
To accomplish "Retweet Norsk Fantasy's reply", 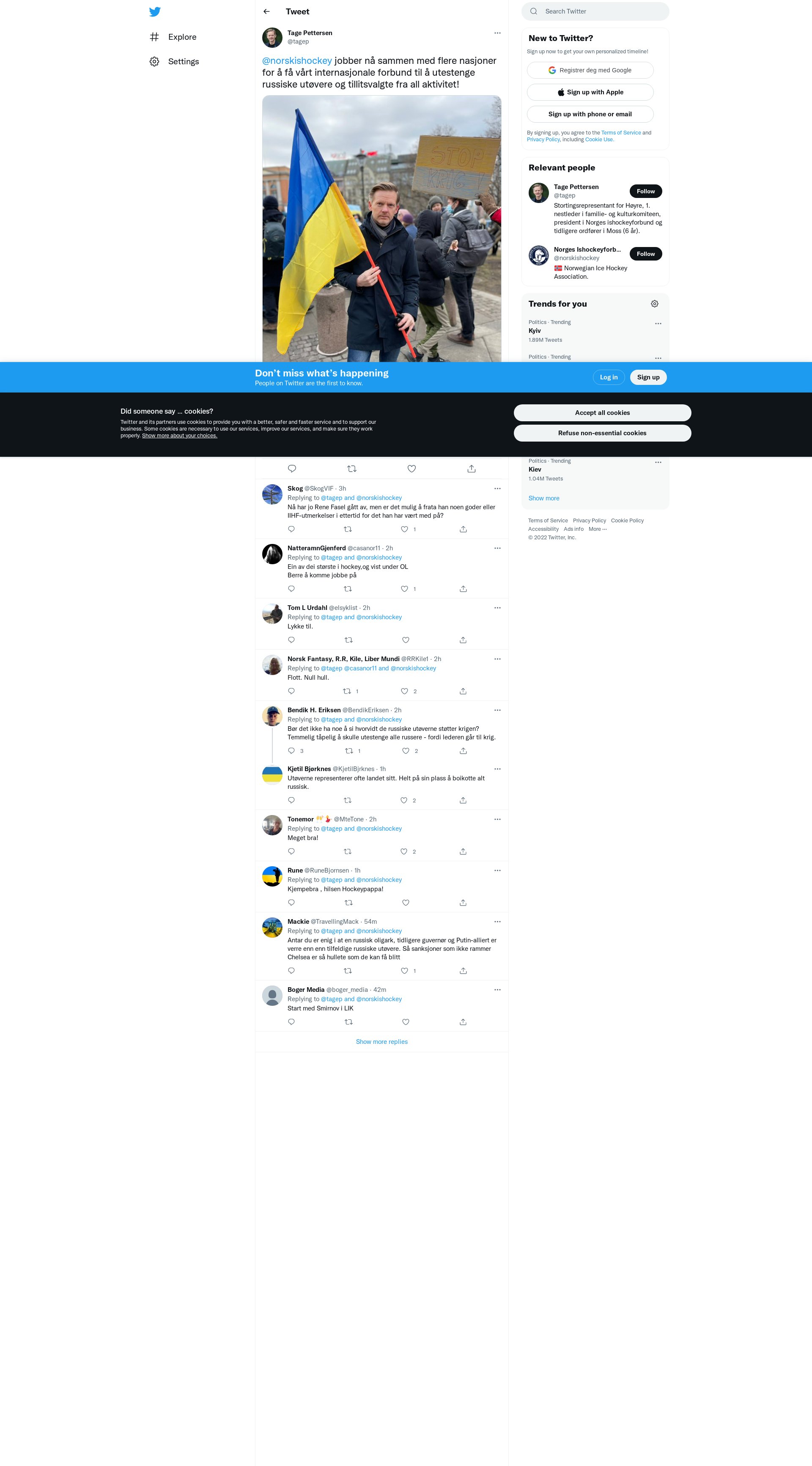I will (x=347, y=692).
